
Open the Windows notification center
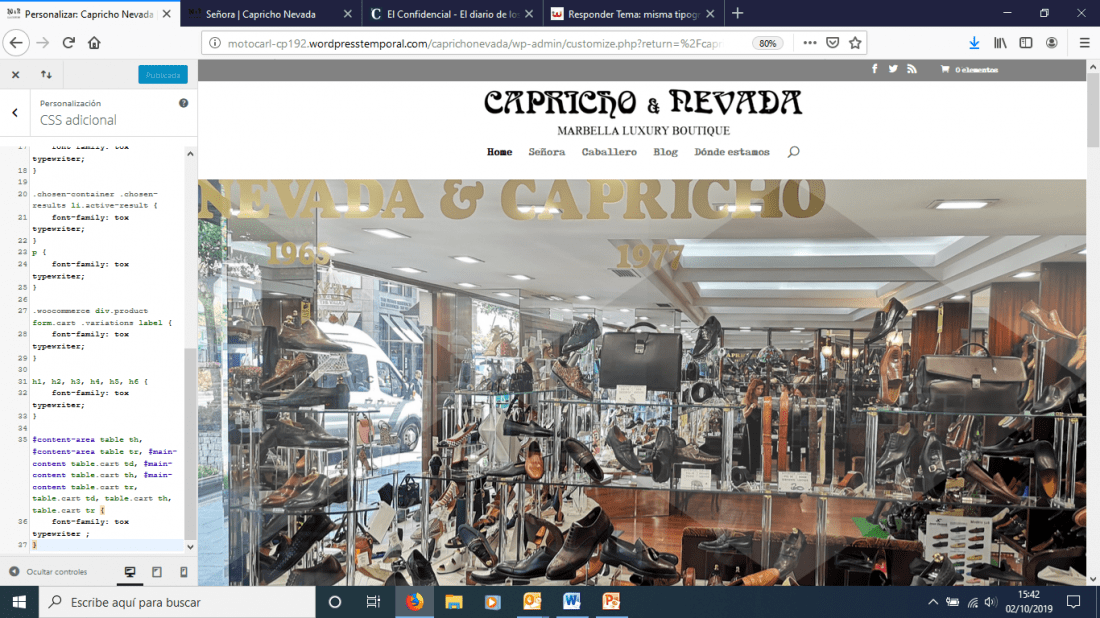pyautogui.click(x=1073, y=602)
